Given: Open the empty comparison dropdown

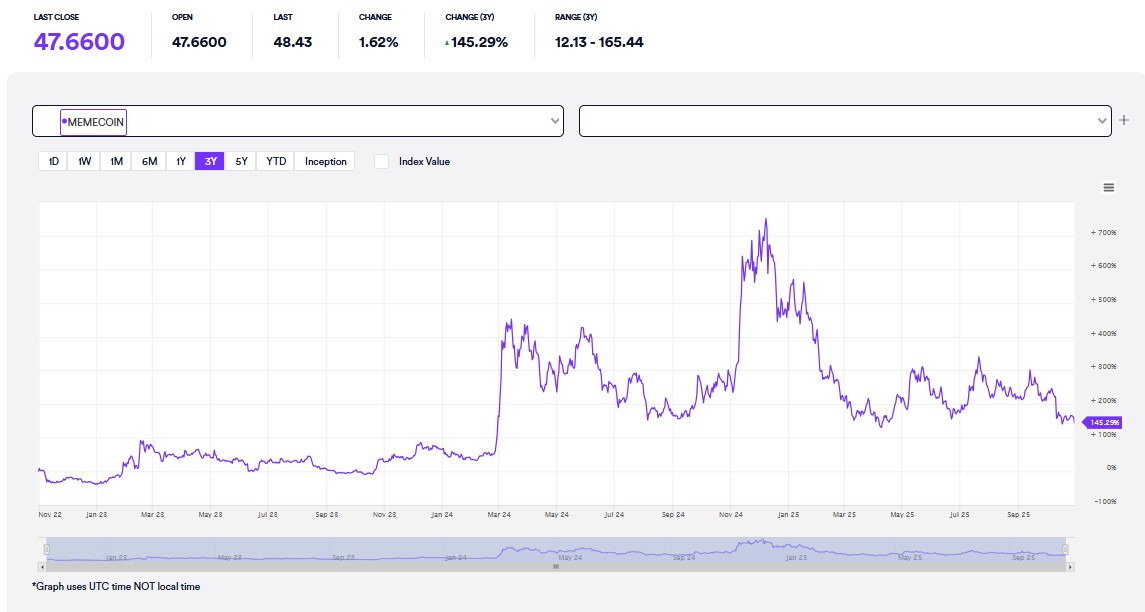Looking at the screenshot, I should pyautogui.click(x=1102, y=121).
